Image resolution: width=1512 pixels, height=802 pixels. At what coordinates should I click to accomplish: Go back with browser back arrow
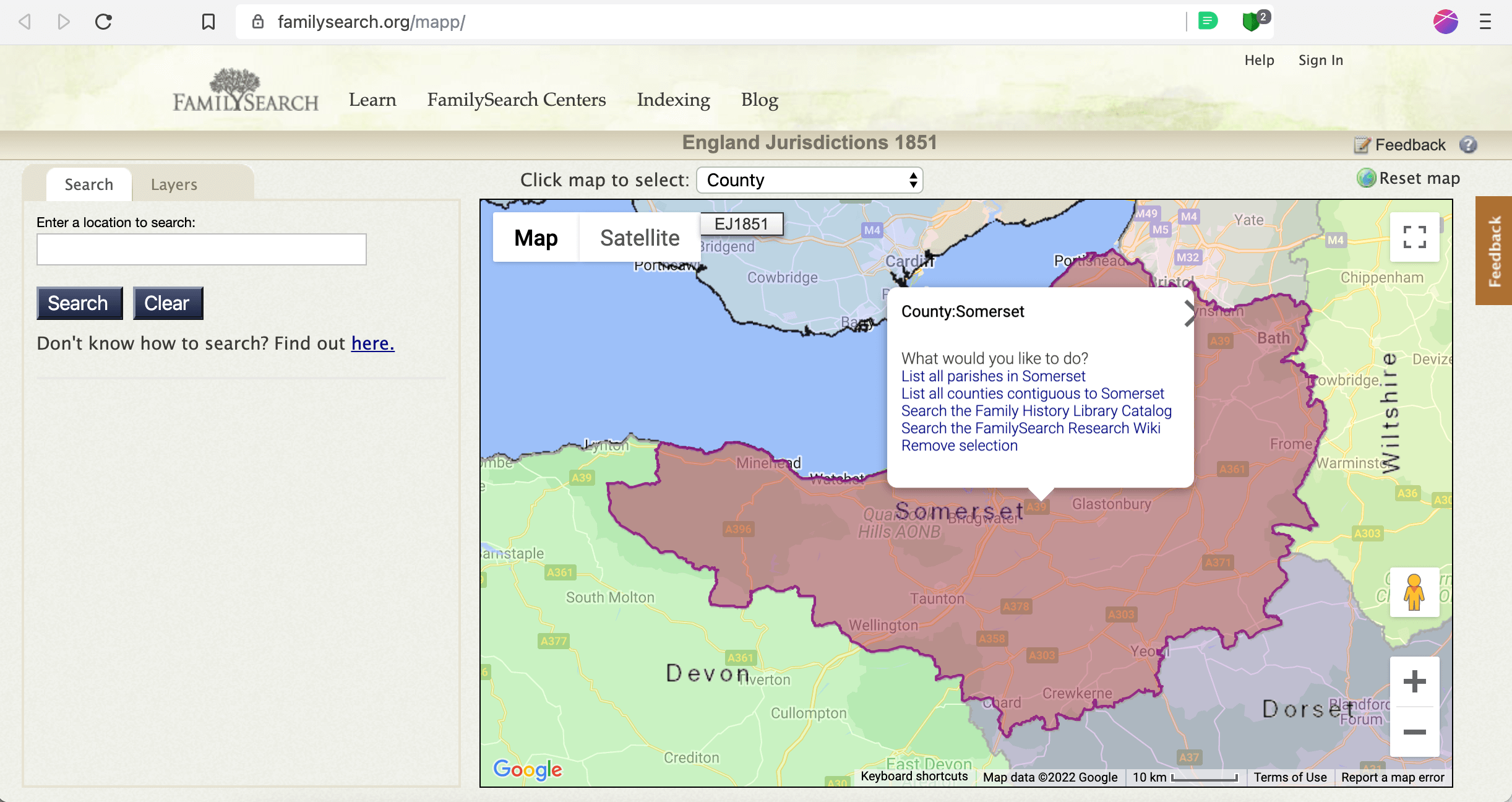[25, 22]
